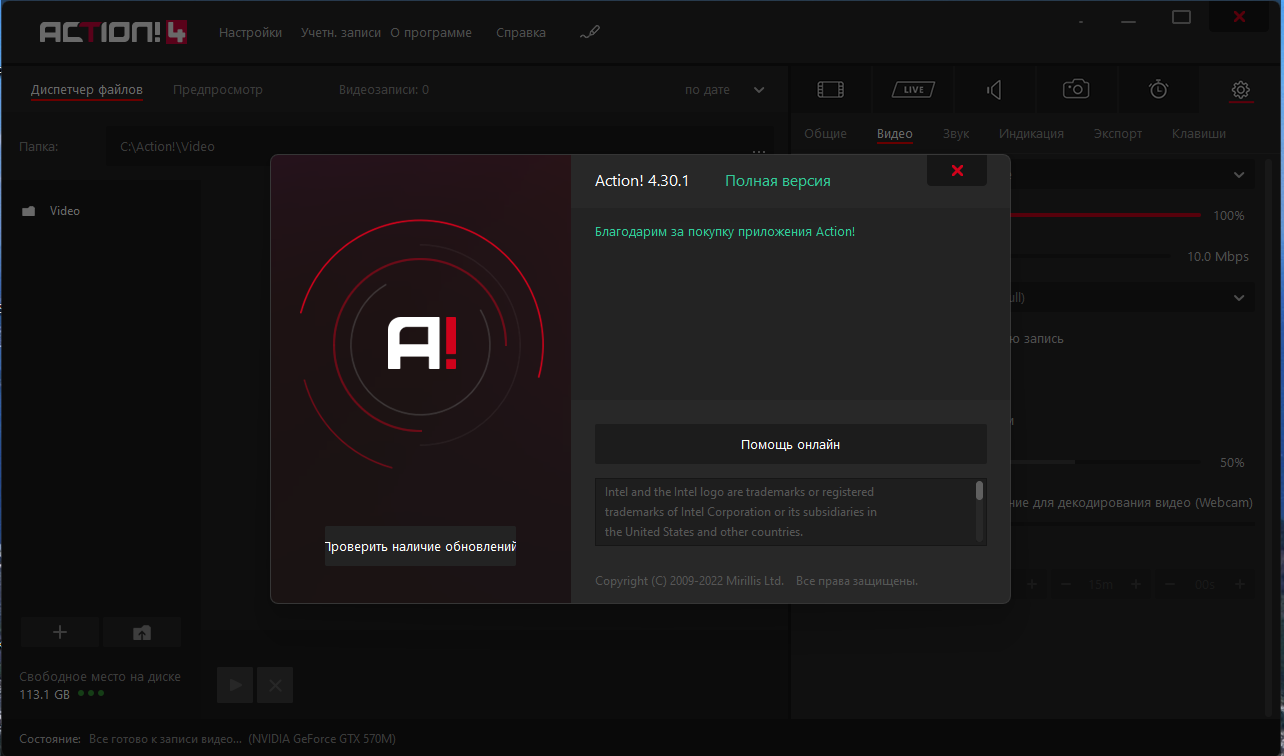
Task: Click Проверить наличие обновлений button
Action: tap(420, 547)
